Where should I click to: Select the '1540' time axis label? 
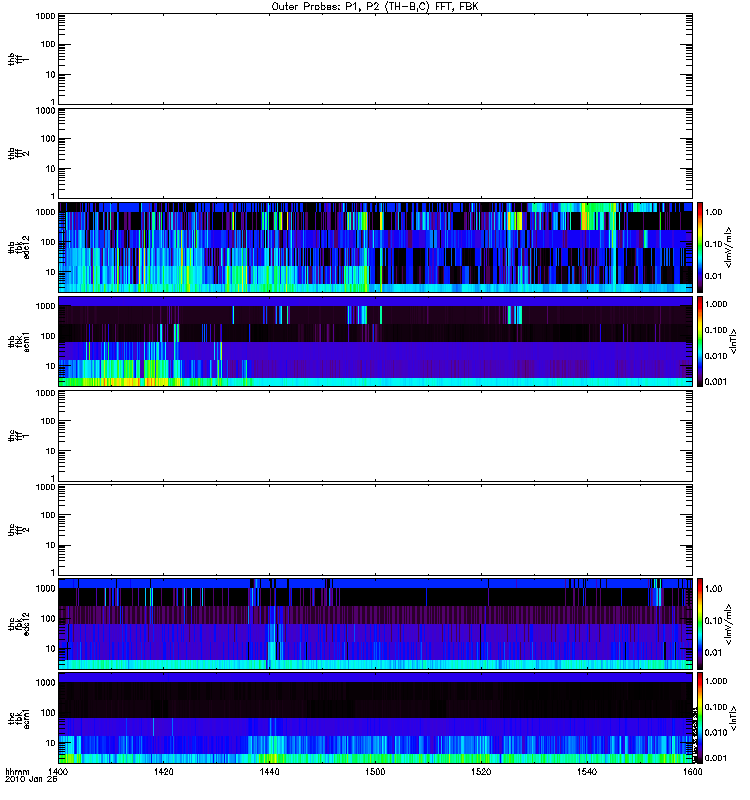tap(587, 771)
